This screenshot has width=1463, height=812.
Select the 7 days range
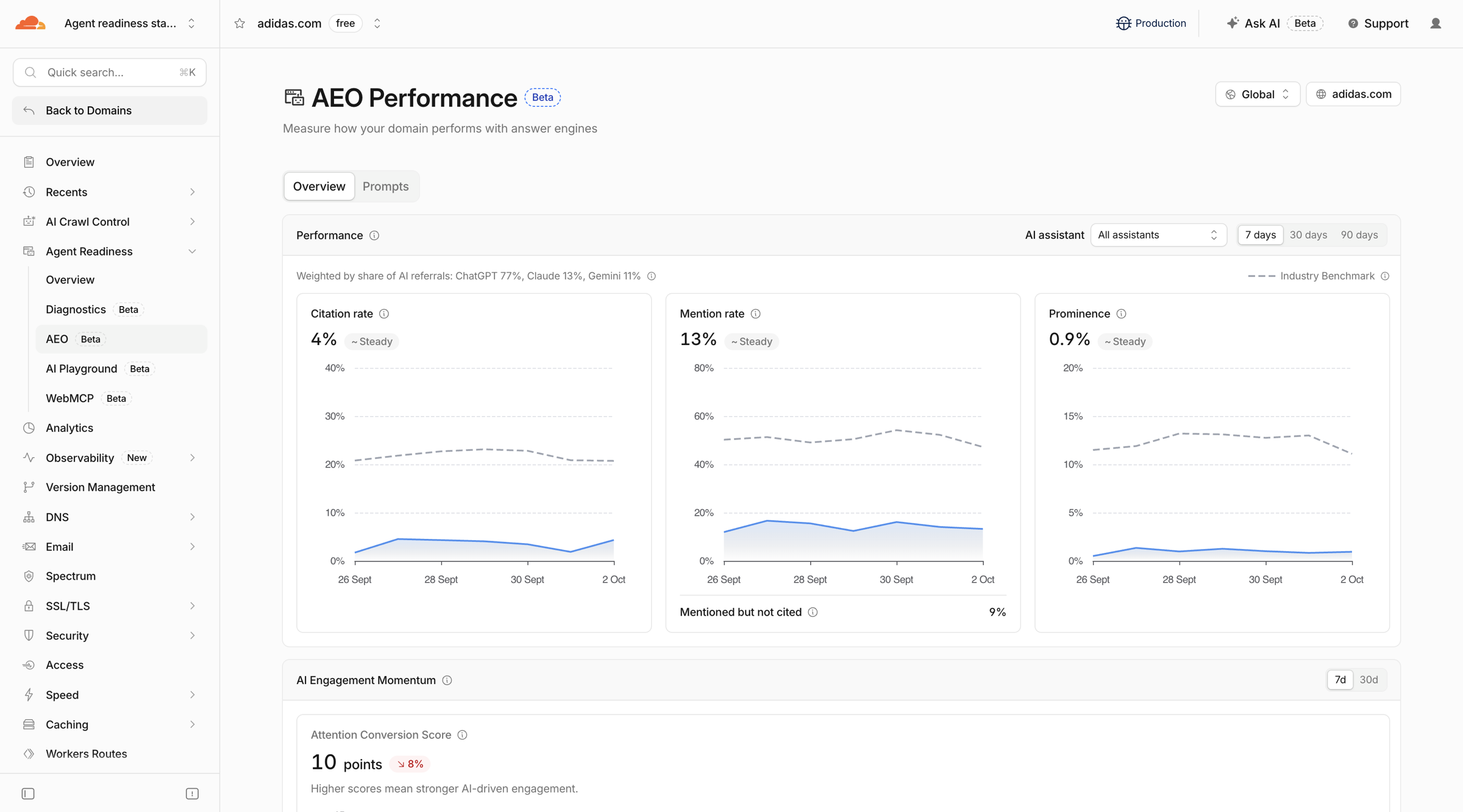pyautogui.click(x=1260, y=235)
